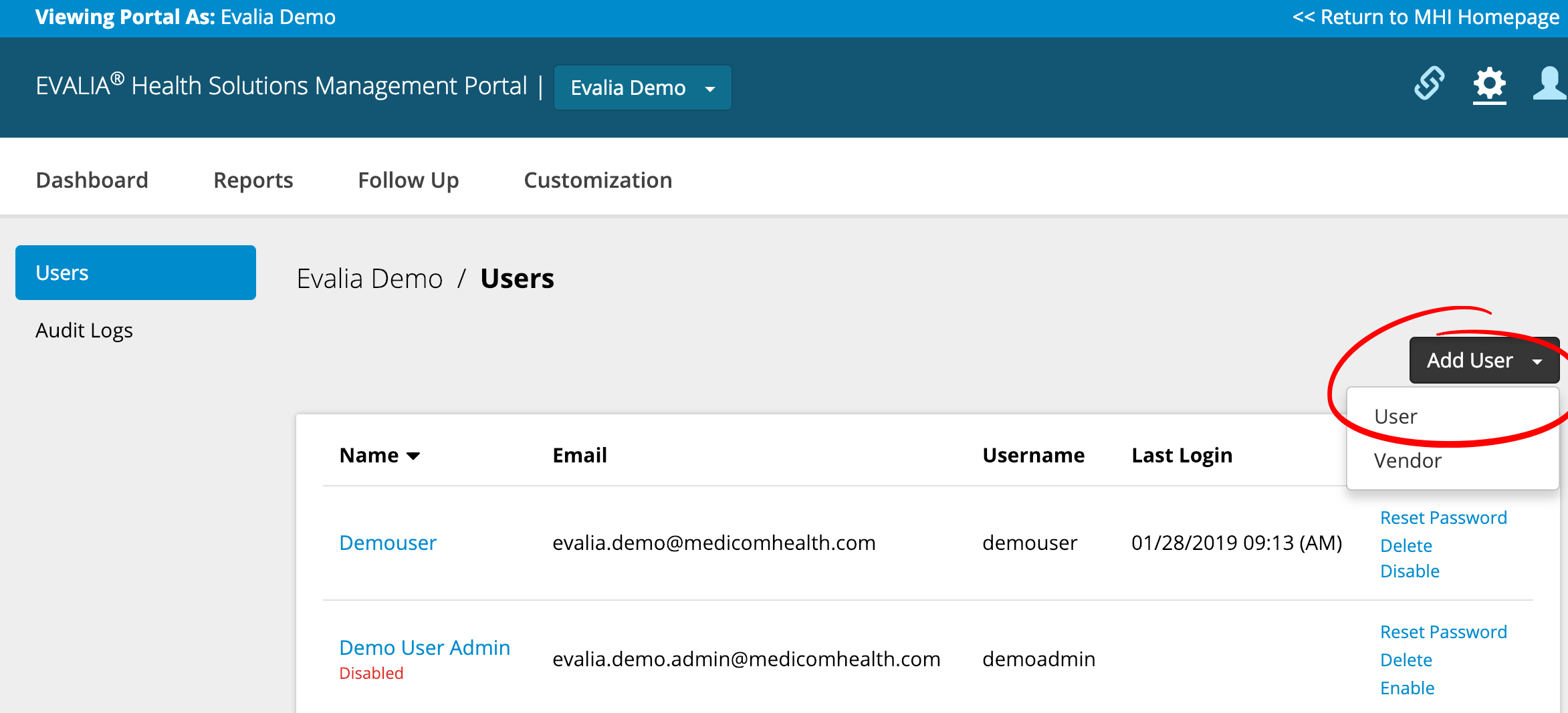Click the Email column header
The height and width of the screenshot is (713, 1568).
point(580,455)
